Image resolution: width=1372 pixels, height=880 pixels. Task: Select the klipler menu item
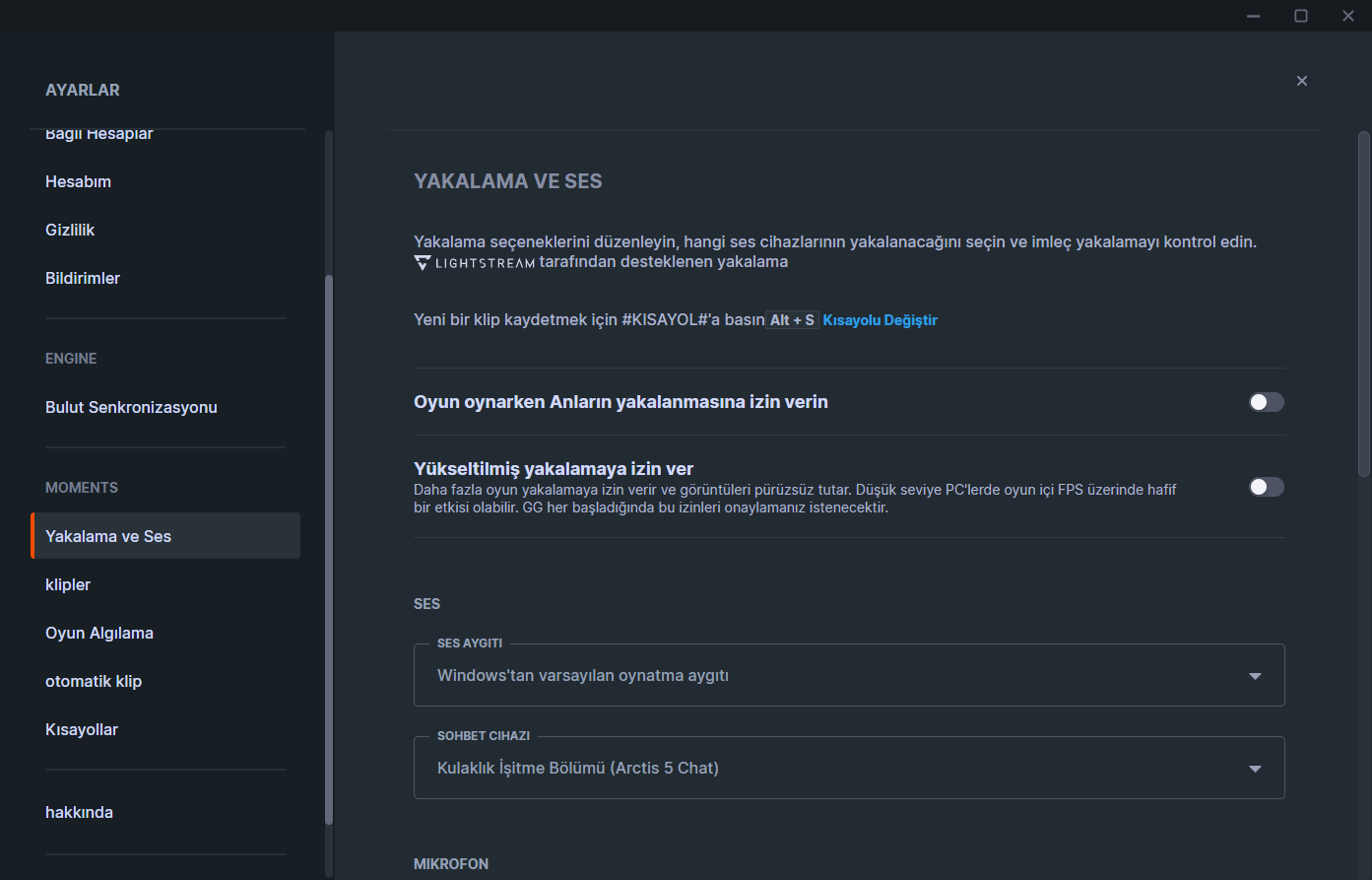coord(68,584)
